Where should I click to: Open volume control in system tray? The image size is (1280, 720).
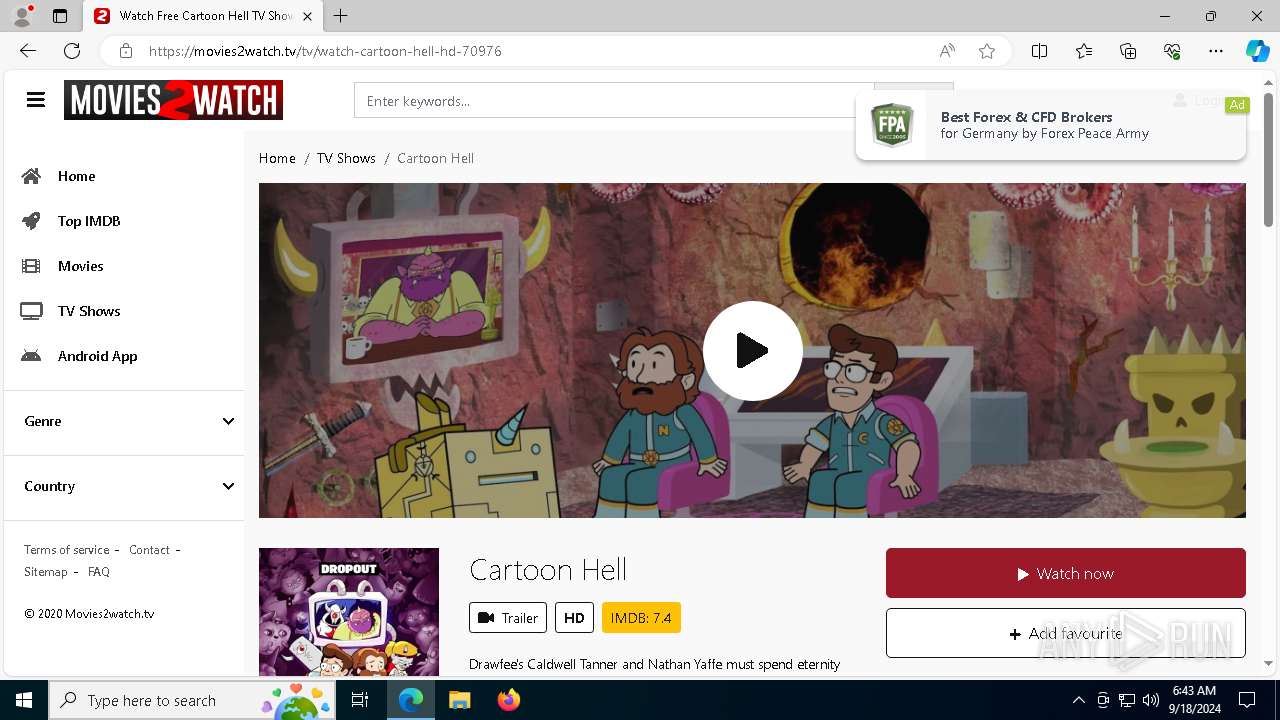click(1151, 700)
